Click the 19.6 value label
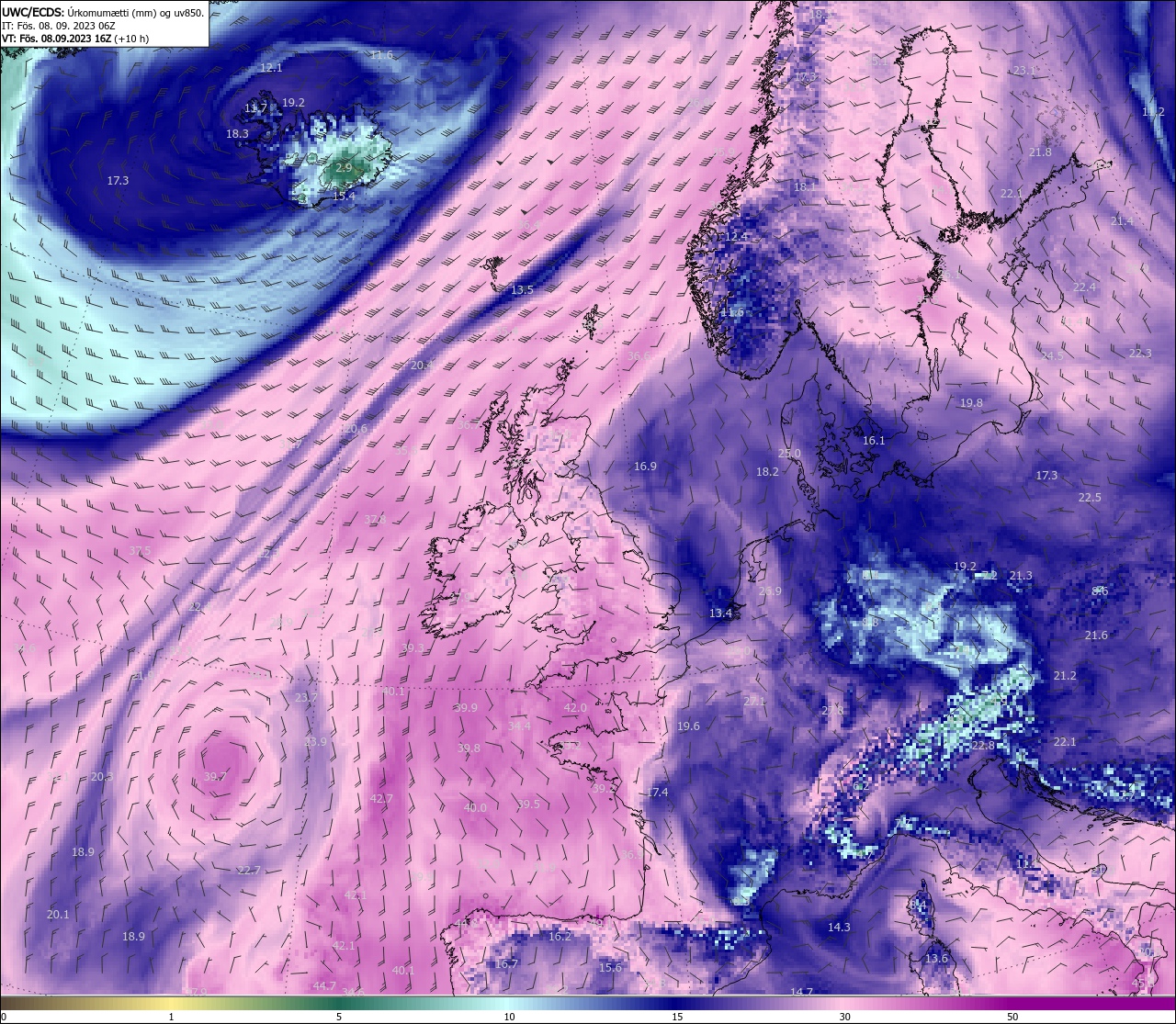This screenshot has height=1024, width=1176. click(x=688, y=726)
